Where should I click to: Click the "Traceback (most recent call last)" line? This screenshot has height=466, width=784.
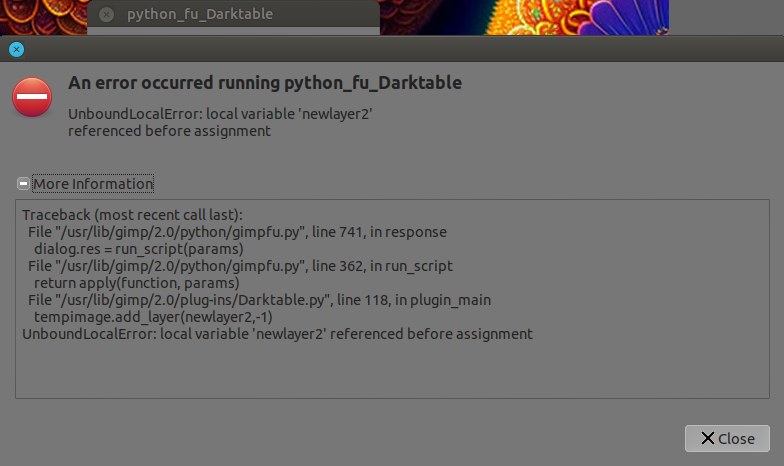coord(132,215)
